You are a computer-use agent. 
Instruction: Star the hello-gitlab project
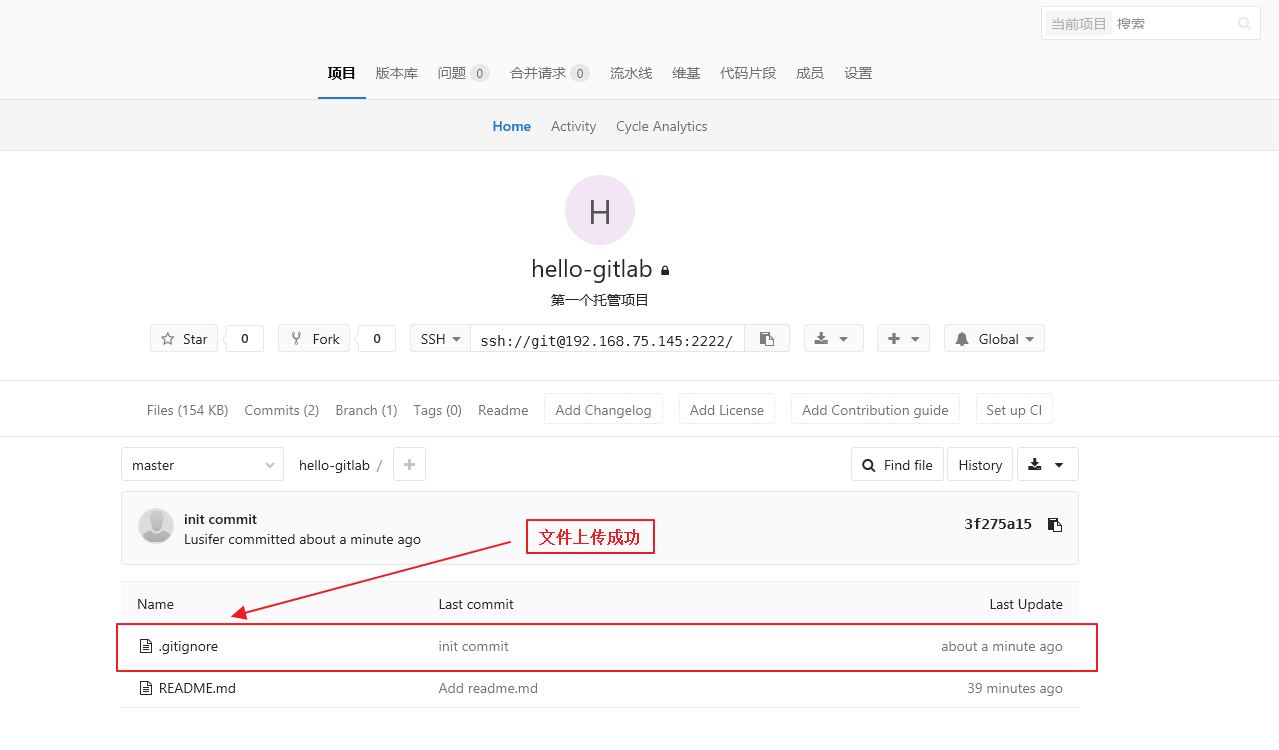coord(185,339)
